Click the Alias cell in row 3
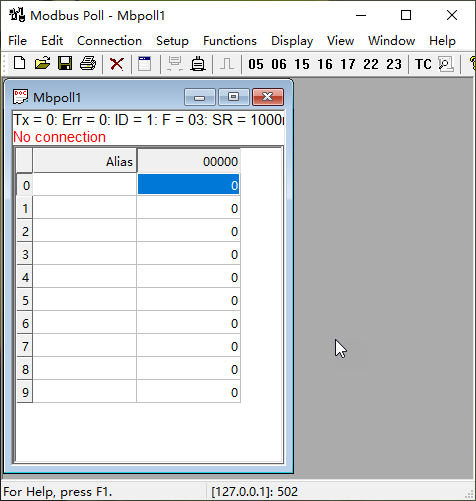Image resolution: width=476 pixels, height=501 pixels. click(85, 254)
